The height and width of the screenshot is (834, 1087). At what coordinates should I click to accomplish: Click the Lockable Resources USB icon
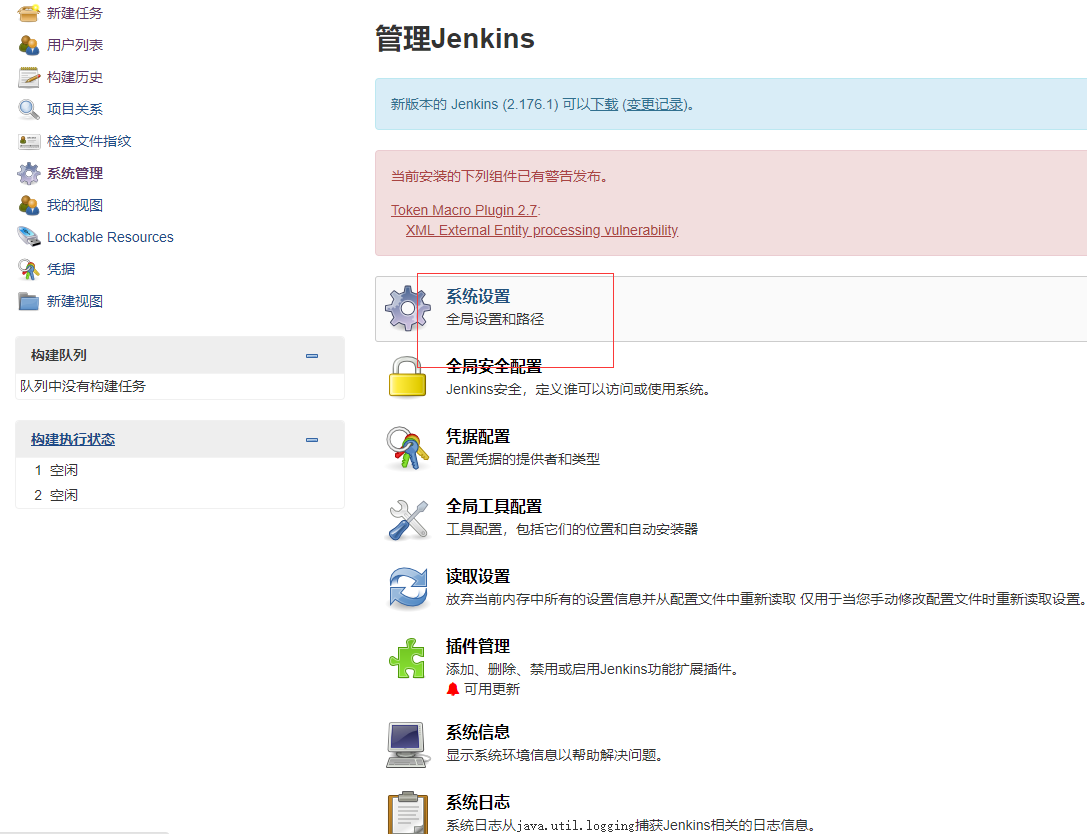[x=28, y=237]
